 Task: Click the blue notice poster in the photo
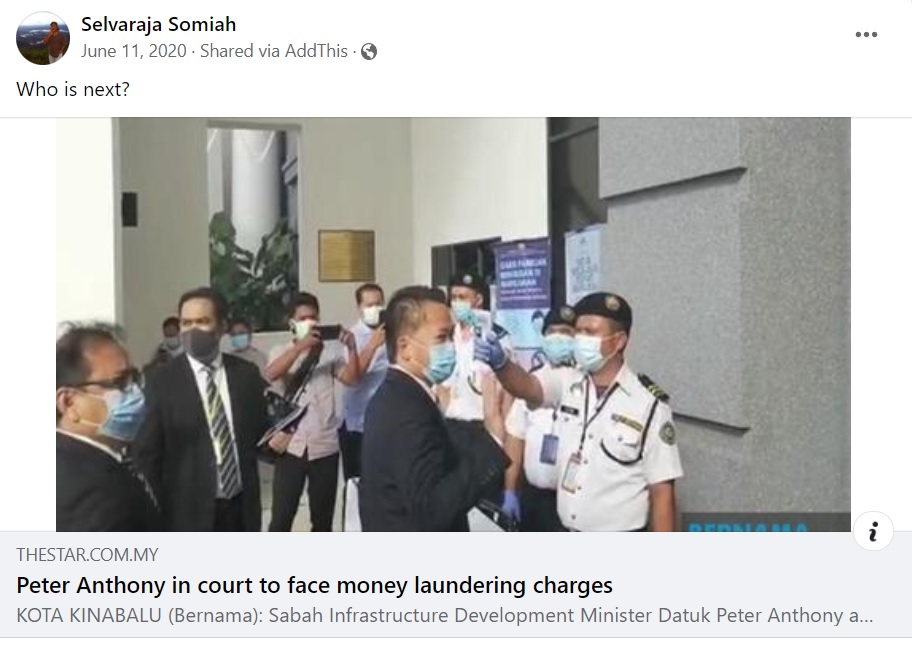(522, 273)
